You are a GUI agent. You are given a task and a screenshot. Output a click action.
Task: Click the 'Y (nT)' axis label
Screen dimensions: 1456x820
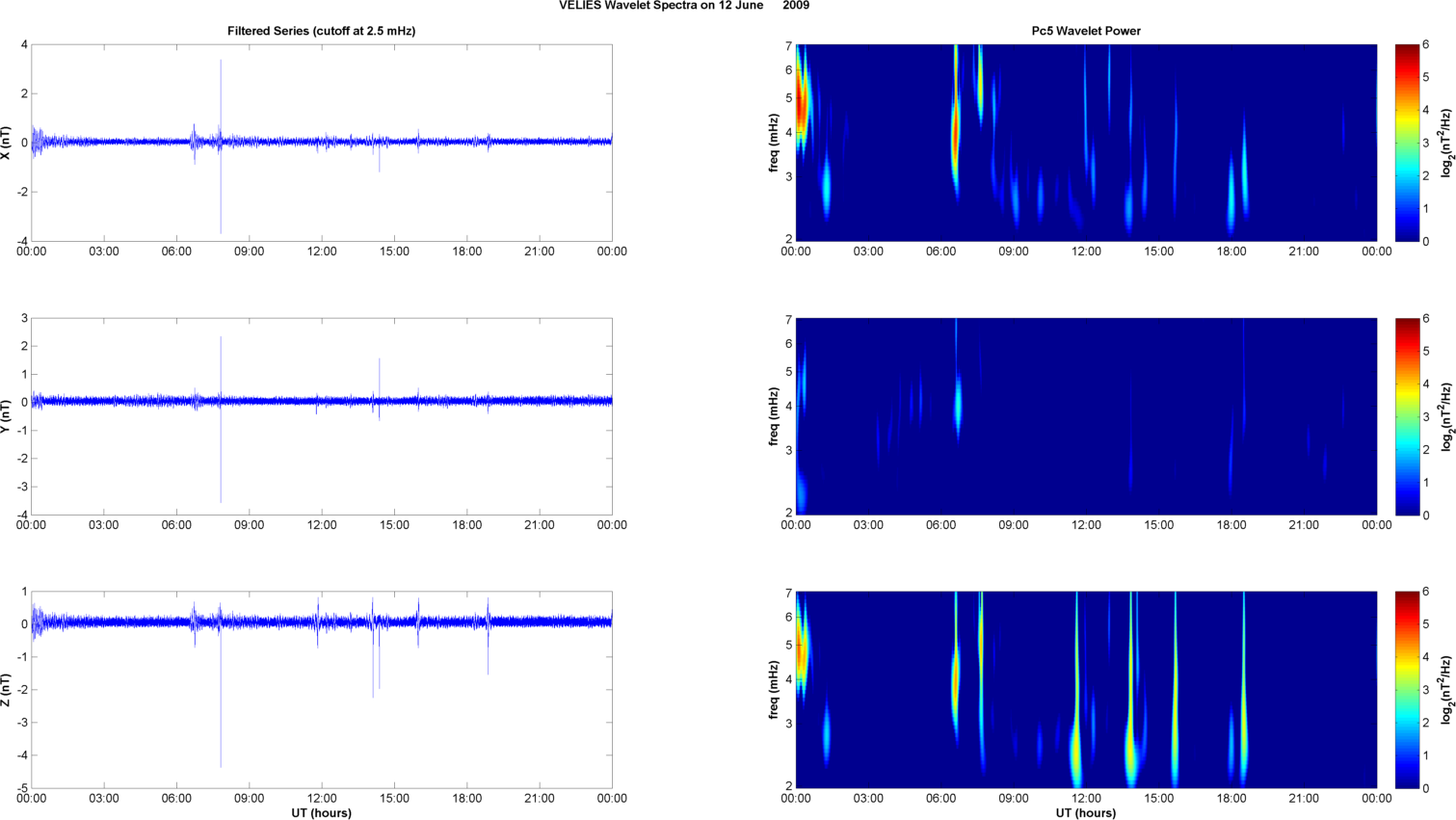(x=8, y=416)
